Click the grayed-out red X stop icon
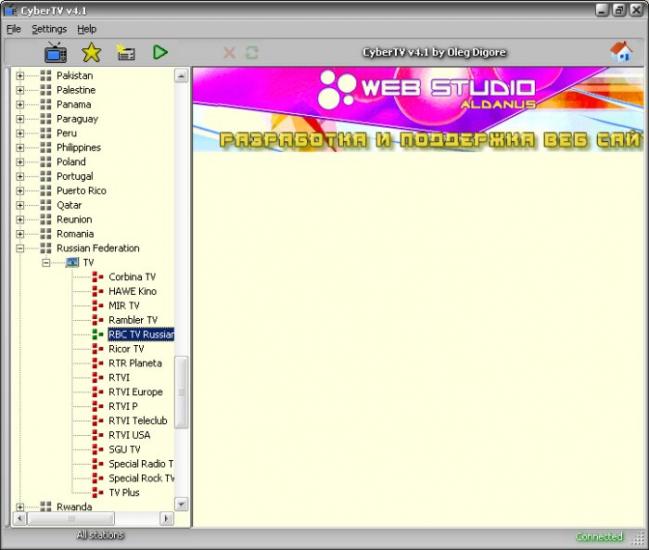 [x=229, y=53]
